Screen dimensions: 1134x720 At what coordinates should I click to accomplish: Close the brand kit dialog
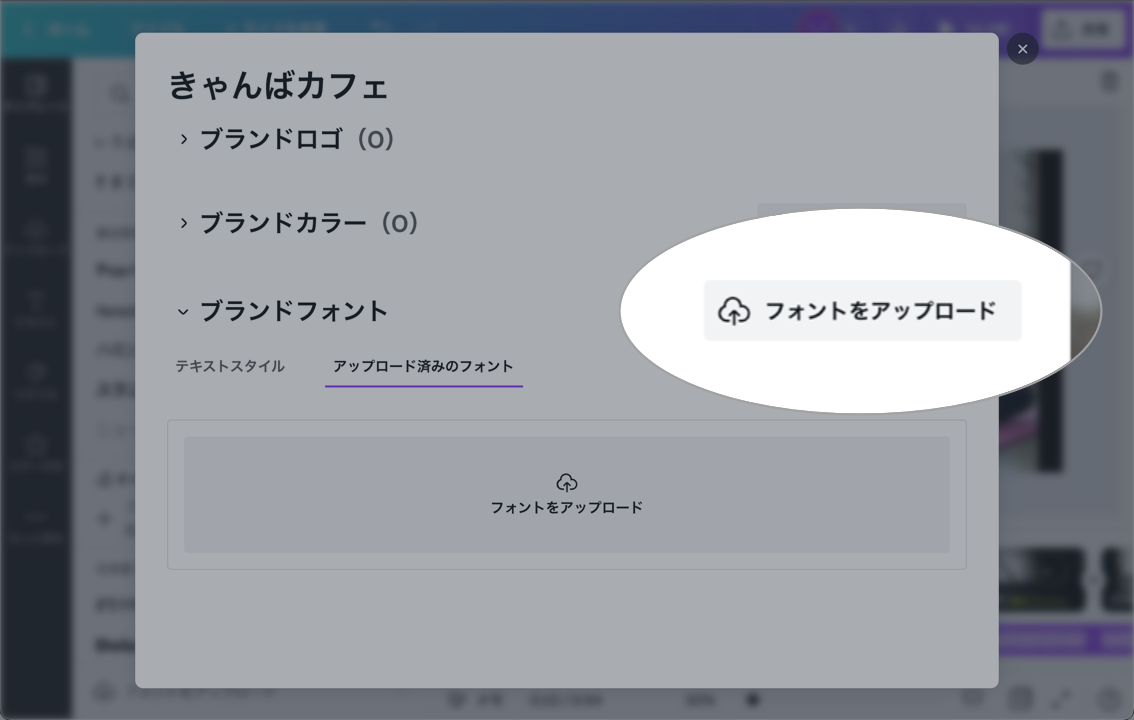pos(1022,49)
